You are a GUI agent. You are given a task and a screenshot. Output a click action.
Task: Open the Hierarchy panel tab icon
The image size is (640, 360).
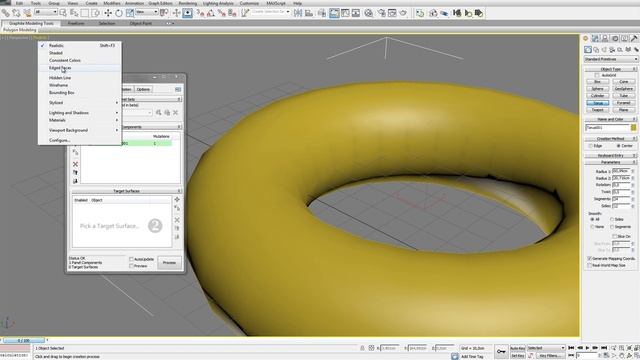coord(605,38)
